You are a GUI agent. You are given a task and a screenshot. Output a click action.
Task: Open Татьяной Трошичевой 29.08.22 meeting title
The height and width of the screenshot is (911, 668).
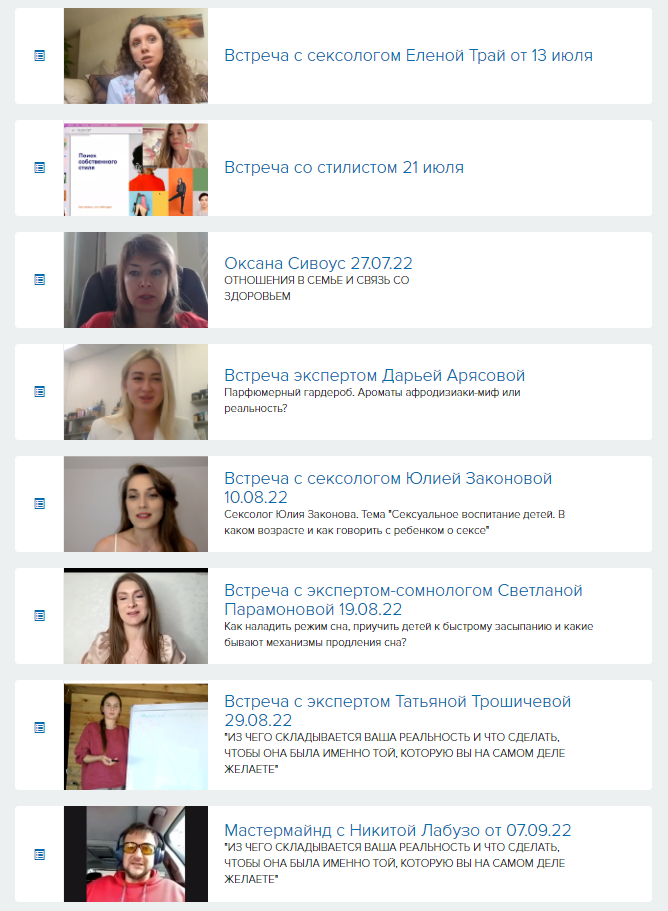[397, 711]
